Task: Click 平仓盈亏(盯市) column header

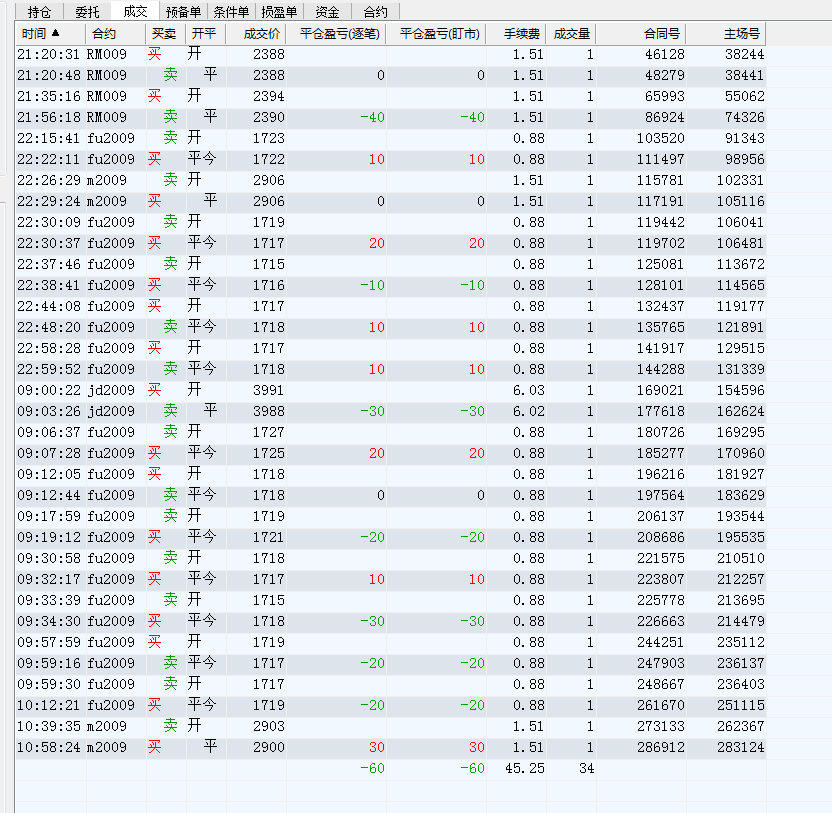Action: click(436, 34)
